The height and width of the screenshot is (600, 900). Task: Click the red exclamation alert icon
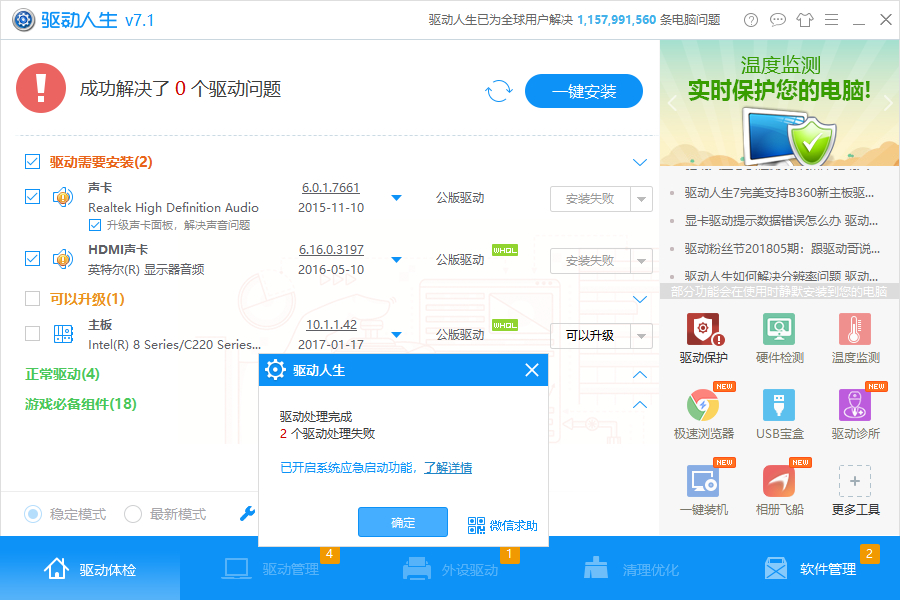coord(41,88)
